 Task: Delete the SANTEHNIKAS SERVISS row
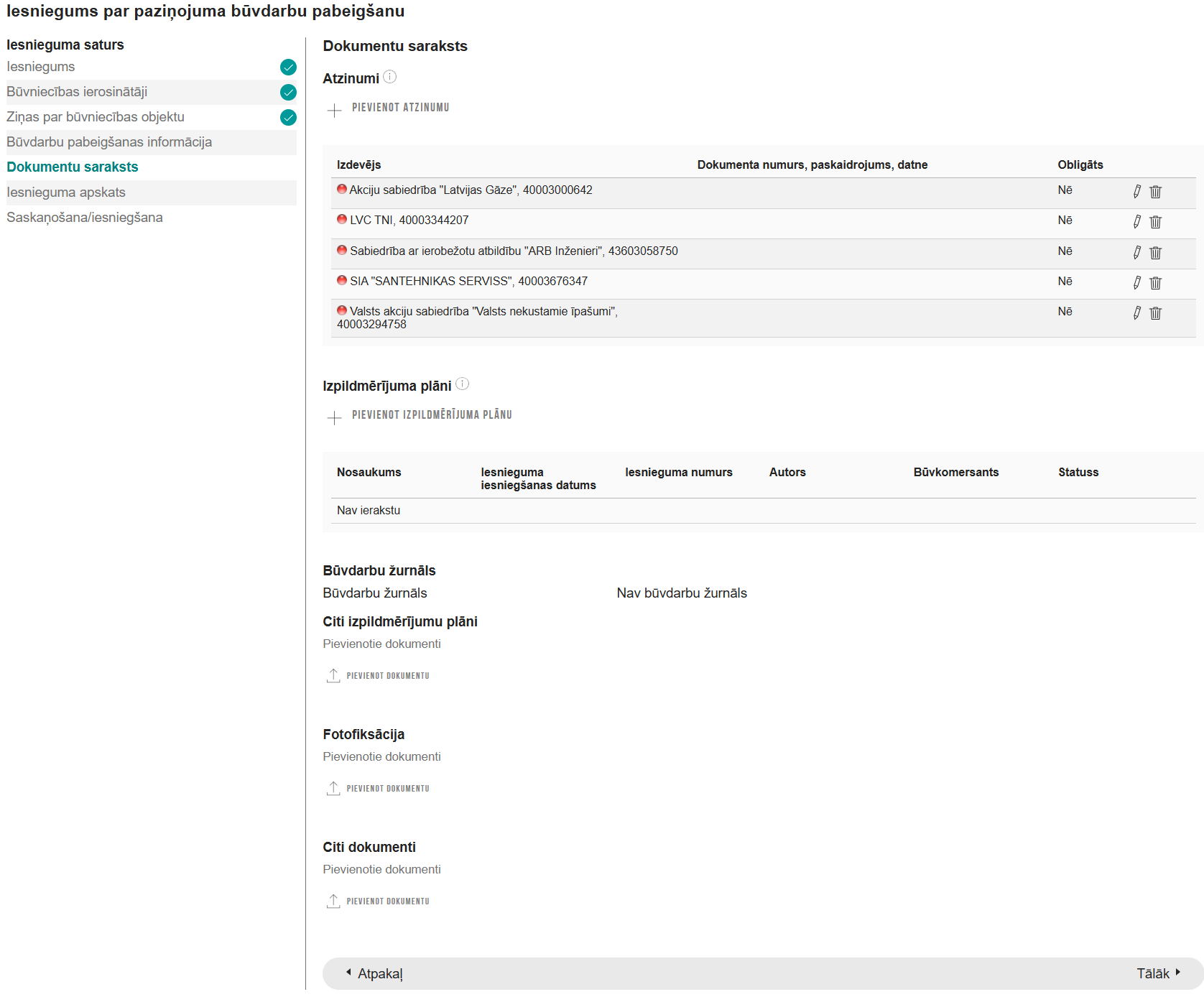click(x=1155, y=283)
